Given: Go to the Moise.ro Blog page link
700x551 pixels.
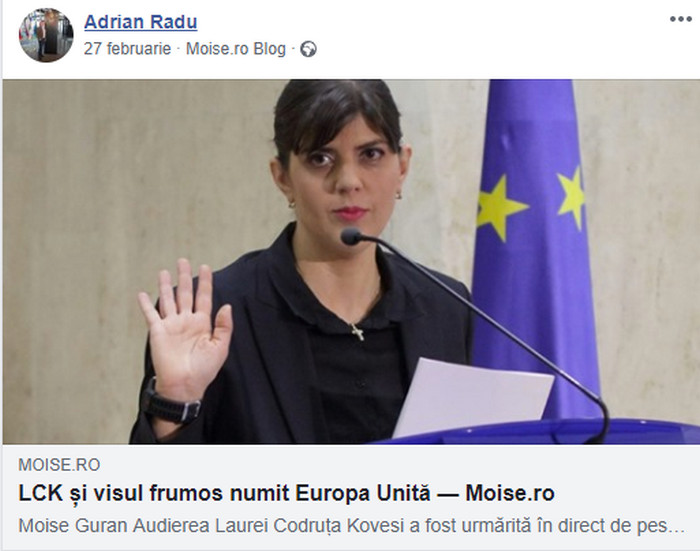Looking at the screenshot, I should 236,49.
